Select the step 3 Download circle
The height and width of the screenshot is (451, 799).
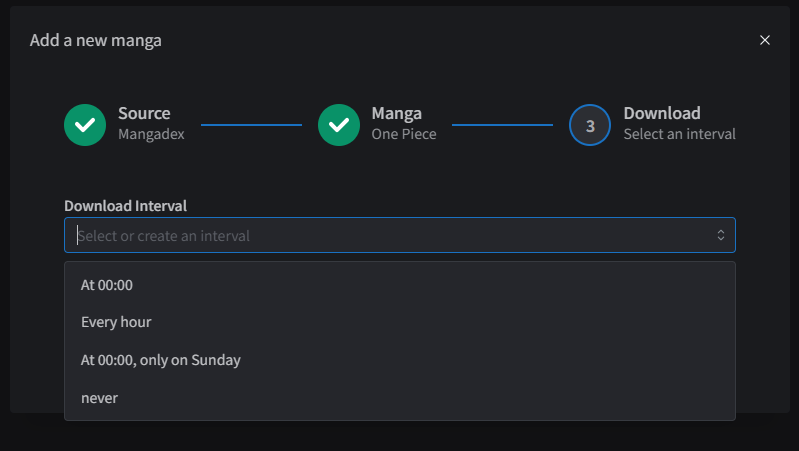590,125
